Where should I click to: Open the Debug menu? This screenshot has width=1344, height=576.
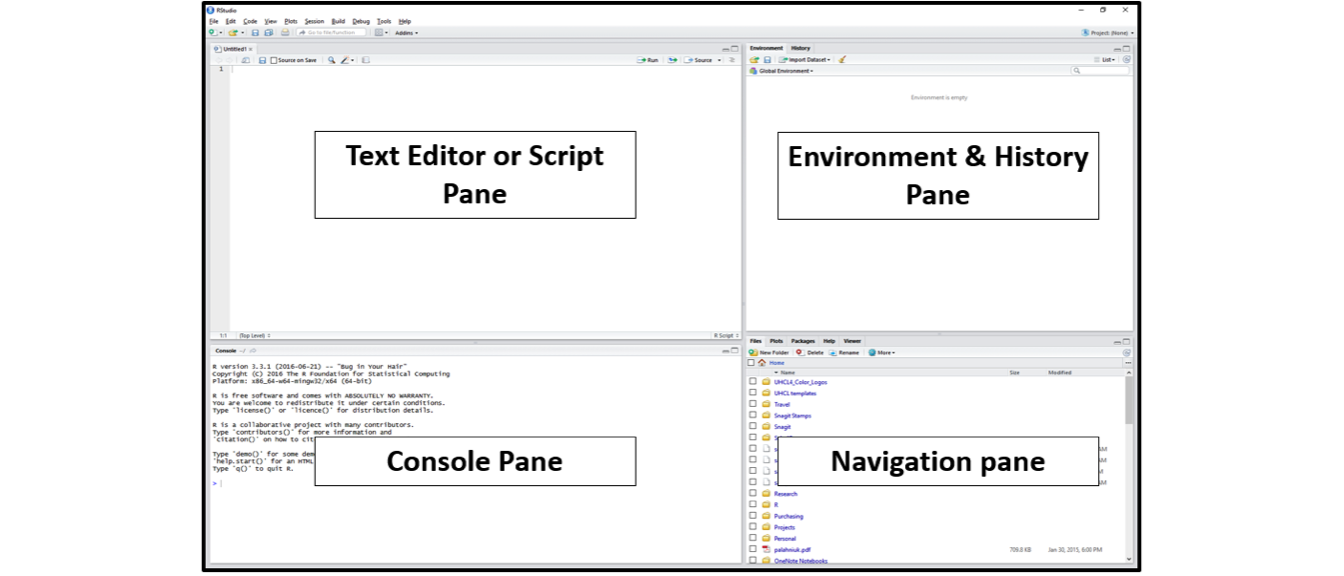click(x=361, y=21)
